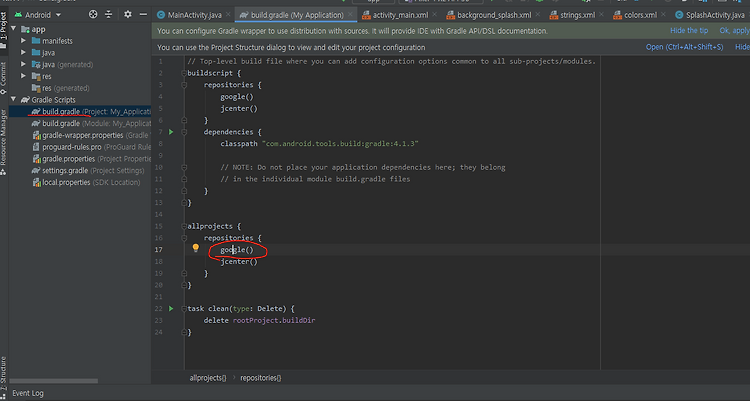Close the strings.xml tab
This screenshot has height=401, width=750.
[x=601, y=15]
